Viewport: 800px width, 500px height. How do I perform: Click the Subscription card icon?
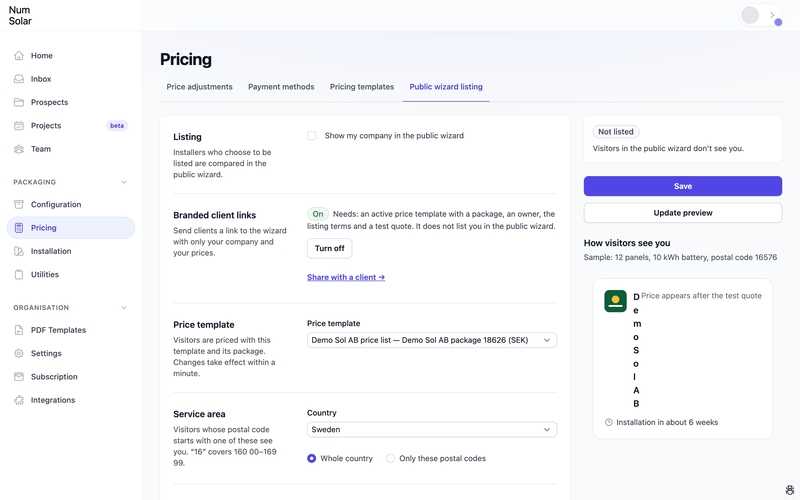pyautogui.click(x=19, y=377)
